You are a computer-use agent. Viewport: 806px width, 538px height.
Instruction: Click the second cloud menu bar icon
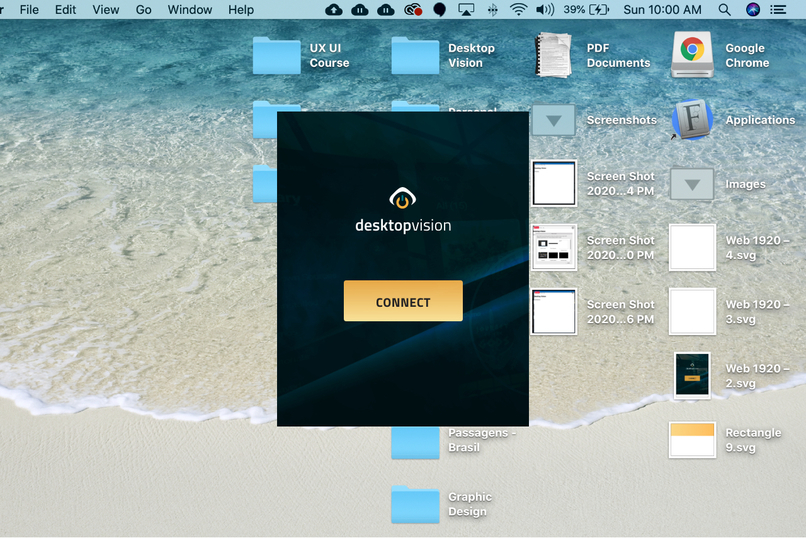click(x=360, y=10)
